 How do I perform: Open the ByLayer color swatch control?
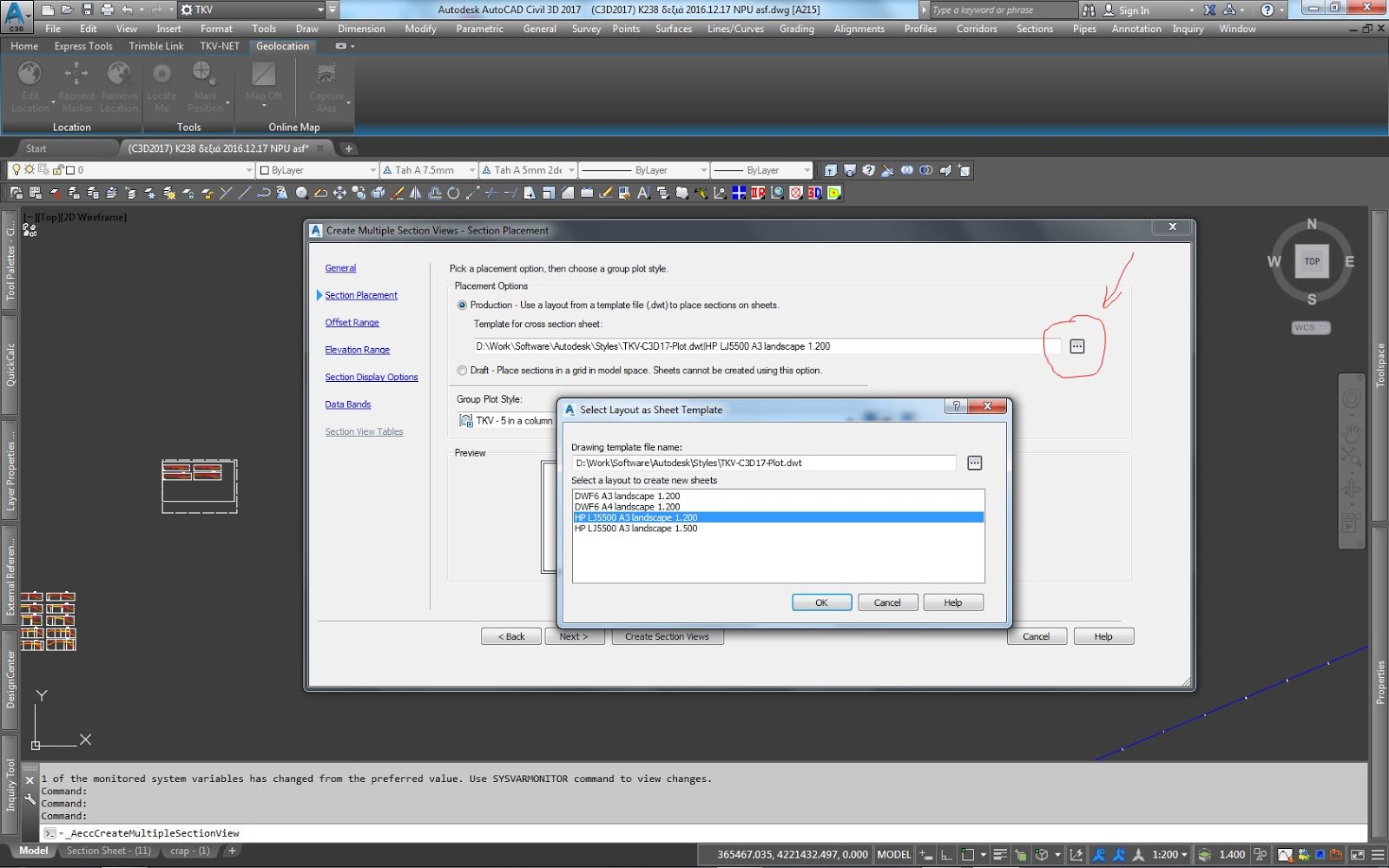[317, 170]
